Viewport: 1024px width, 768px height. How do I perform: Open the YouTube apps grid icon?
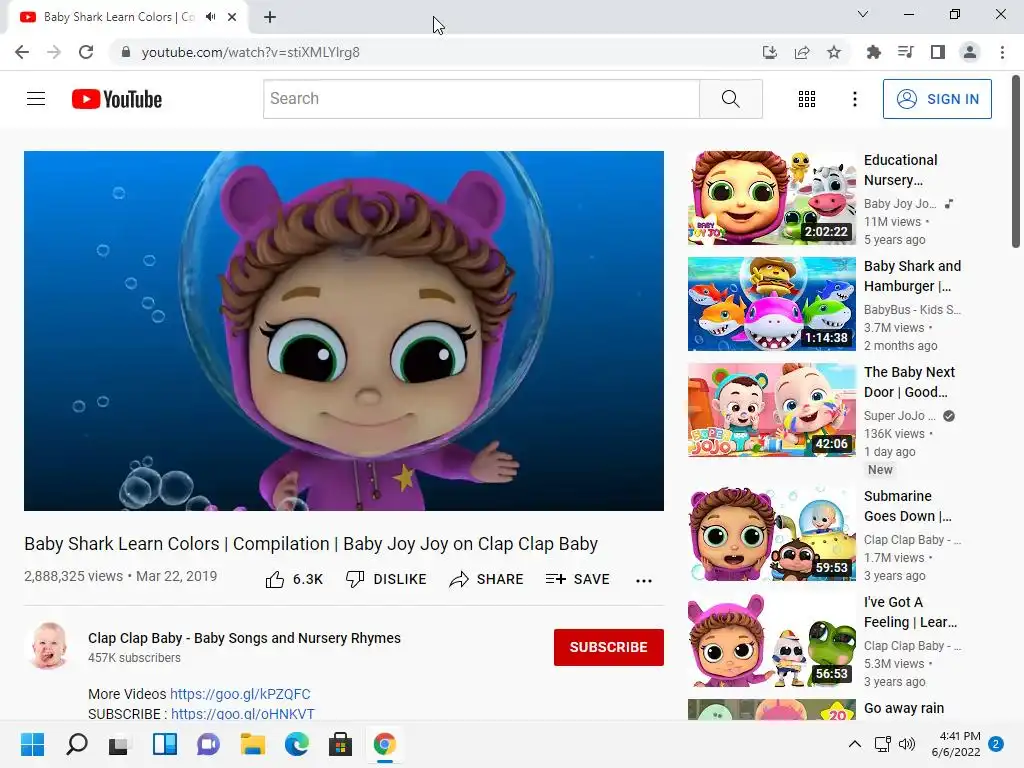coord(807,99)
